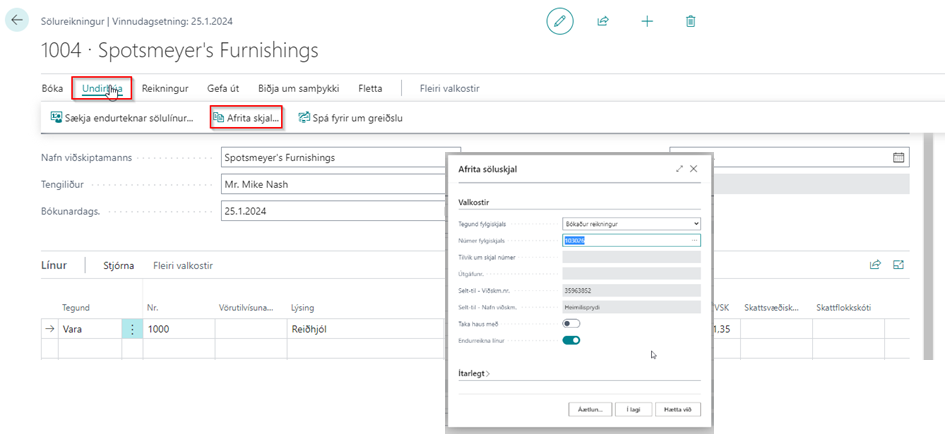This screenshot has width=945, height=434.
Task: Open the Gefa út menu
Action: click(x=221, y=89)
